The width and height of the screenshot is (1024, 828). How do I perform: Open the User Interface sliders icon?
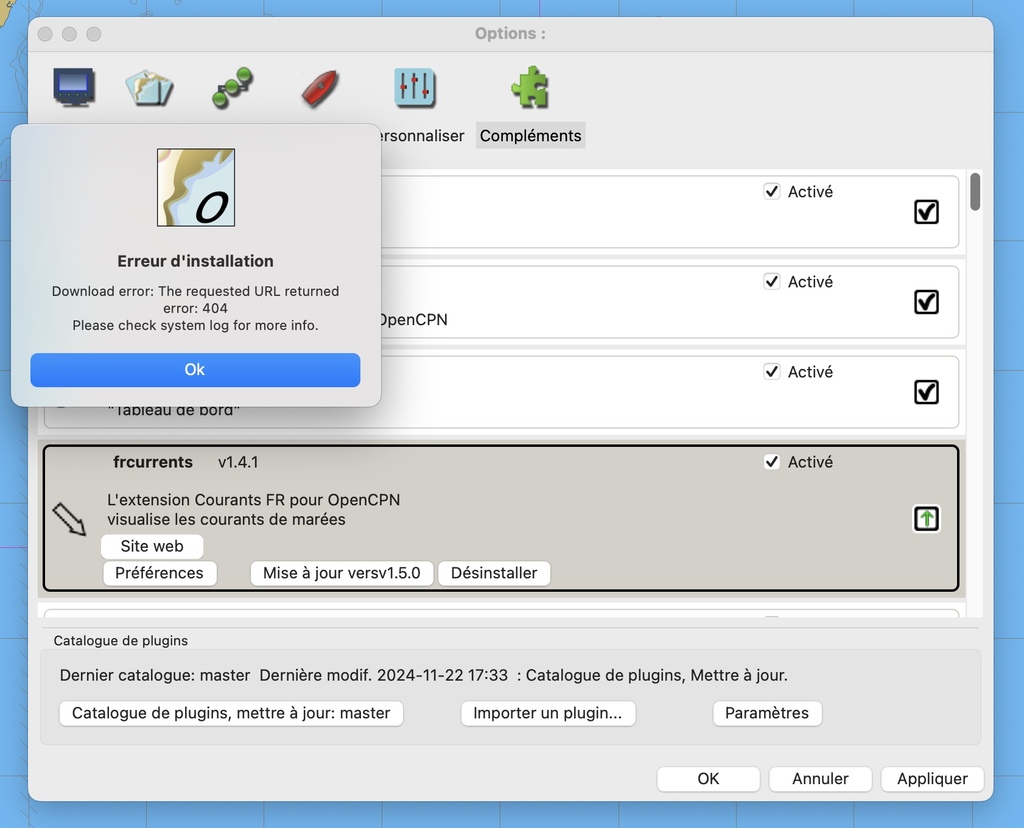coord(414,88)
